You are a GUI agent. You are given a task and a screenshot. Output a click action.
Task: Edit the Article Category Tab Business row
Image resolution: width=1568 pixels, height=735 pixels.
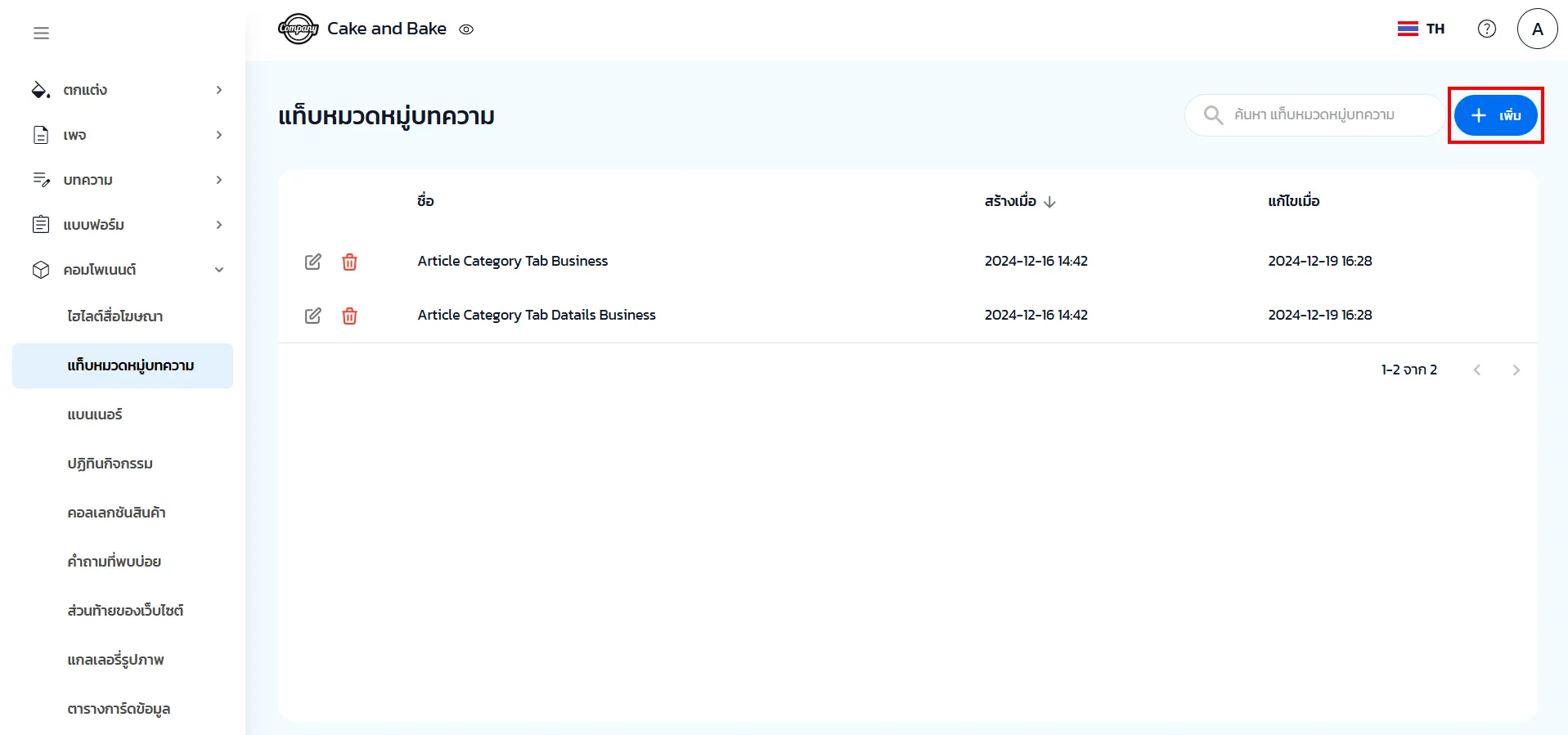click(x=312, y=262)
